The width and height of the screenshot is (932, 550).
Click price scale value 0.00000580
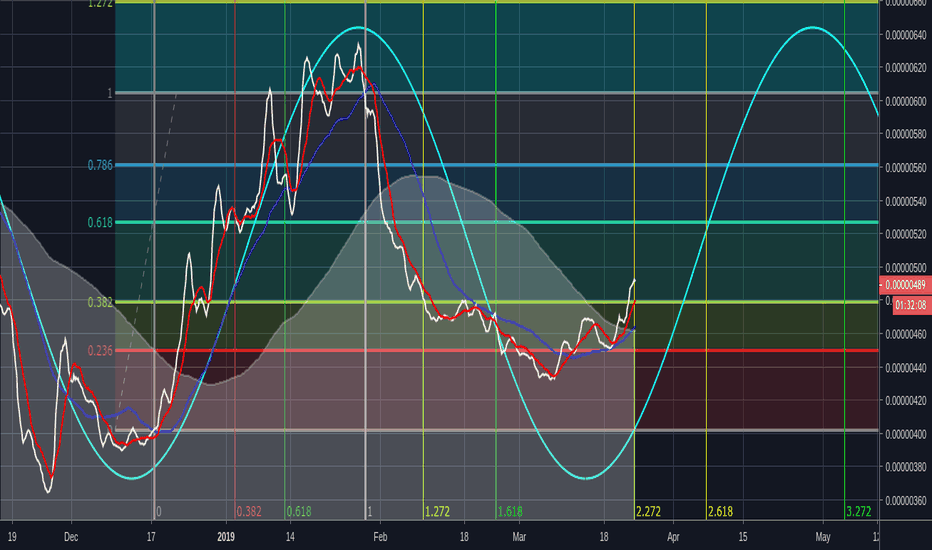tap(906, 134)
